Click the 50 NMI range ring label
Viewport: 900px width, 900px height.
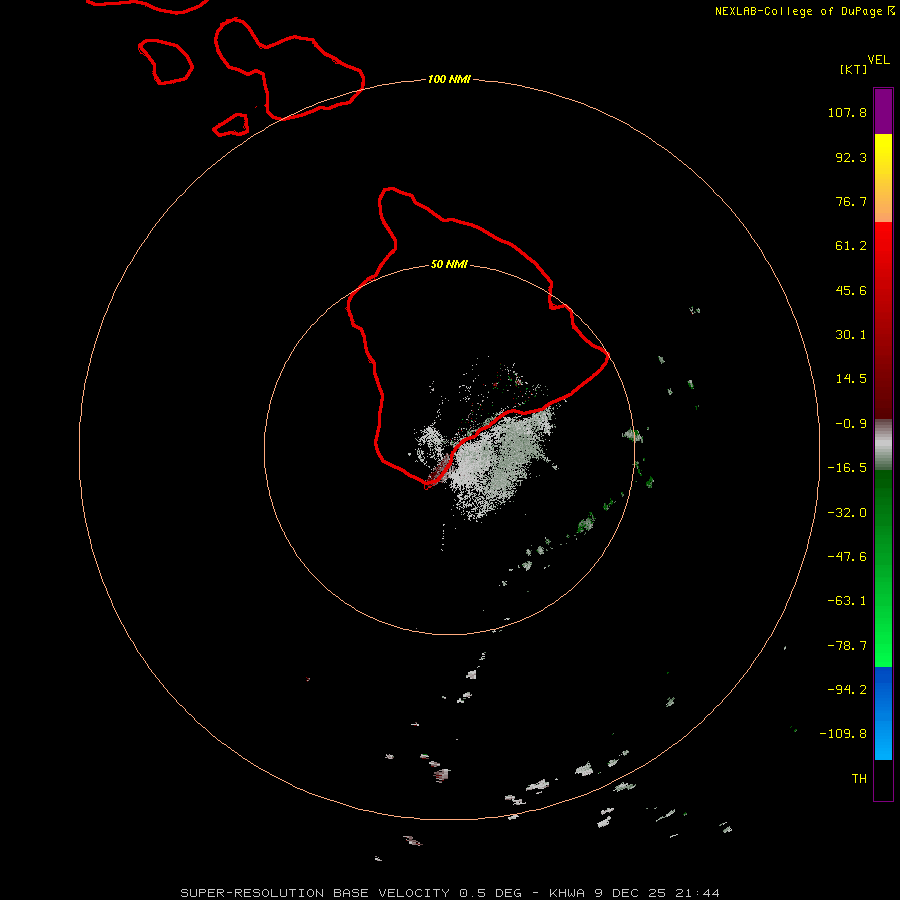point(449,265)
